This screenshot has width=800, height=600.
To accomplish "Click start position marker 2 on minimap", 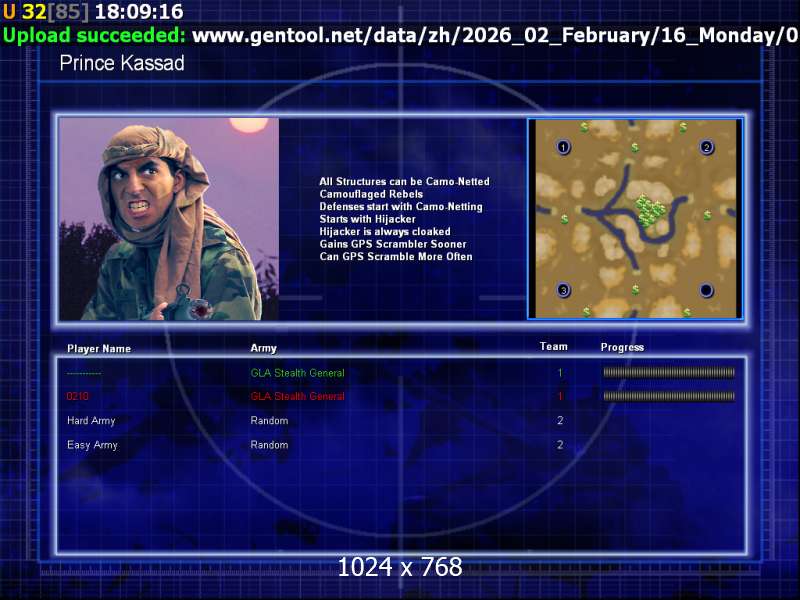I will pyautogui.click(x=706, y=147).
